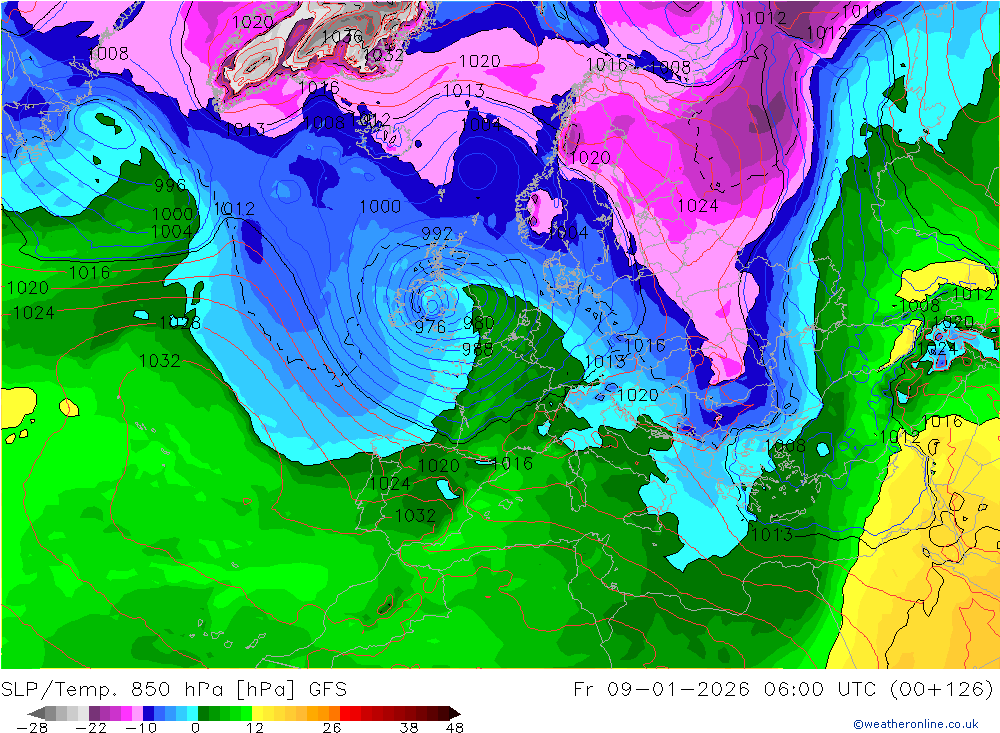Click the '988' isobar label

[477, 349]
